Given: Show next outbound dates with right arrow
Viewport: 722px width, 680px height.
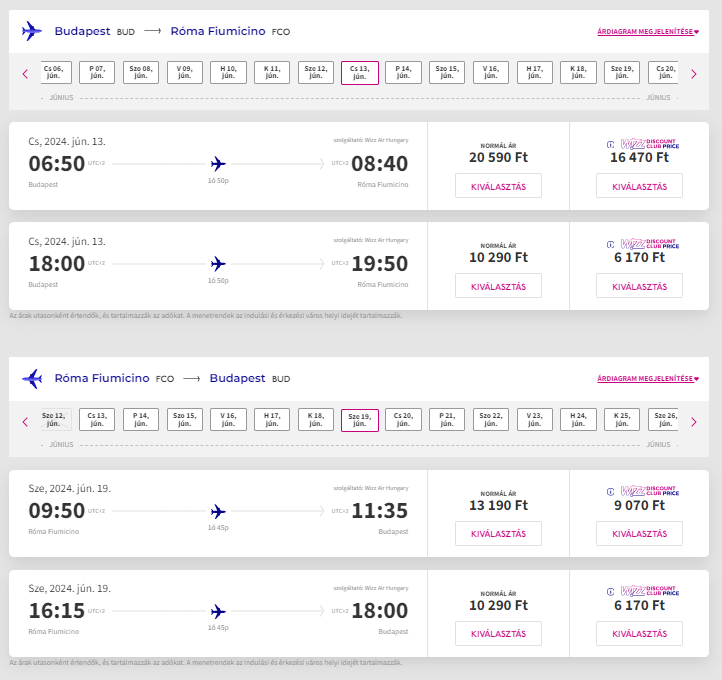Looking at the screenshot, I should point(694,74).
